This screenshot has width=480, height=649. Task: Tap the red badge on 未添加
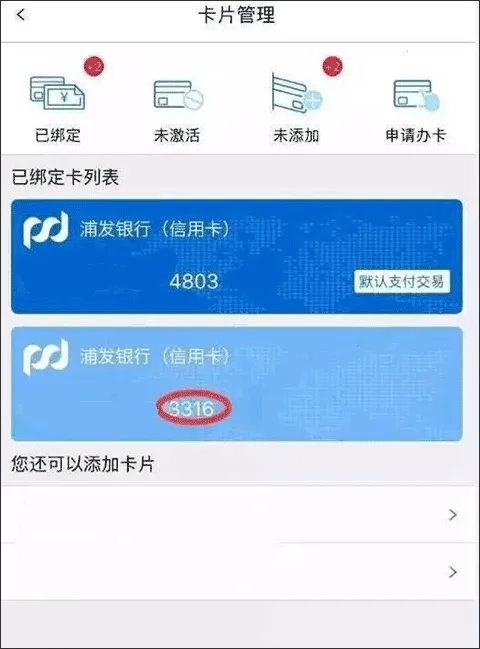pos(332,67)
